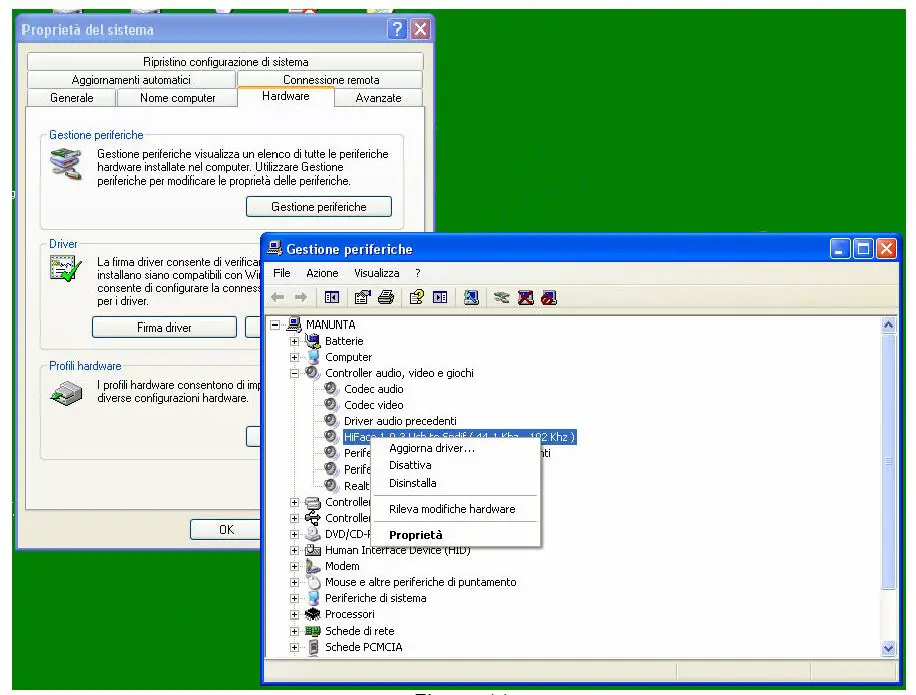Expand the Batterie node
Screen dimensions: 916x695
294,341
